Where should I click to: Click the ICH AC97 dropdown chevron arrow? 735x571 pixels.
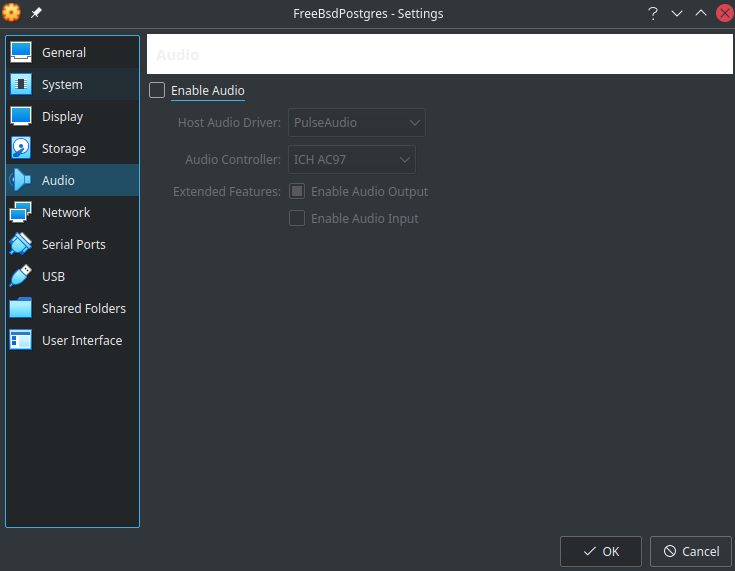click(x=405, y=160)
